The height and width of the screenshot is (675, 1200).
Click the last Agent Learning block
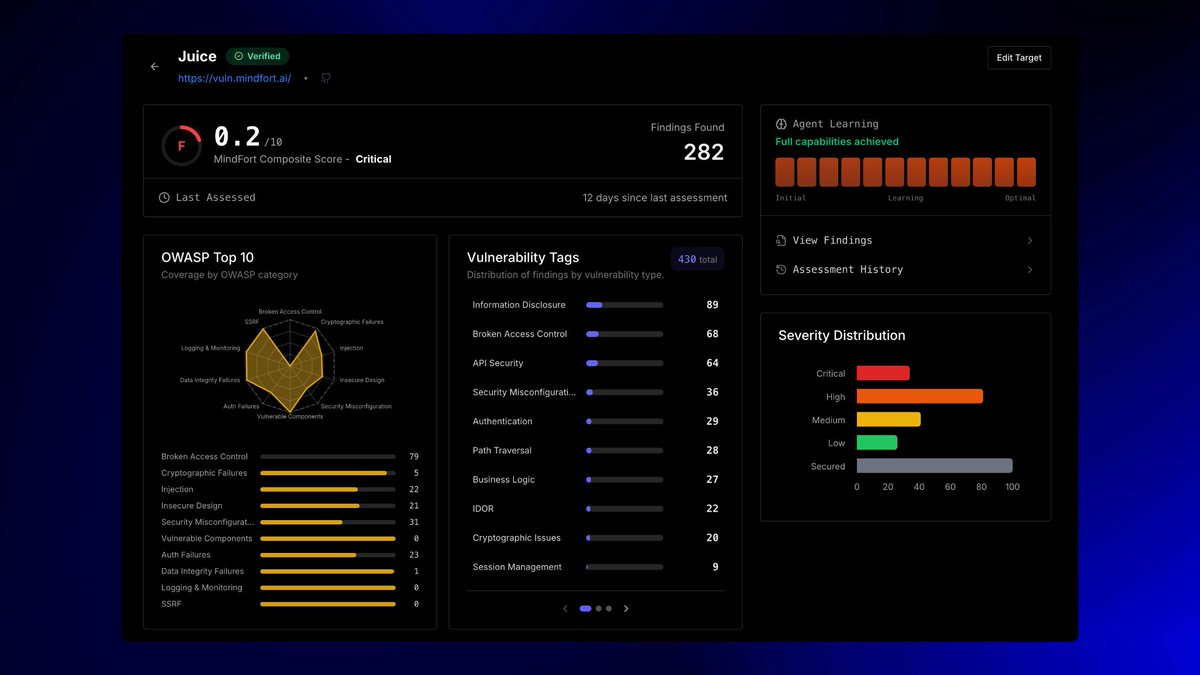tap(1026, 172)
